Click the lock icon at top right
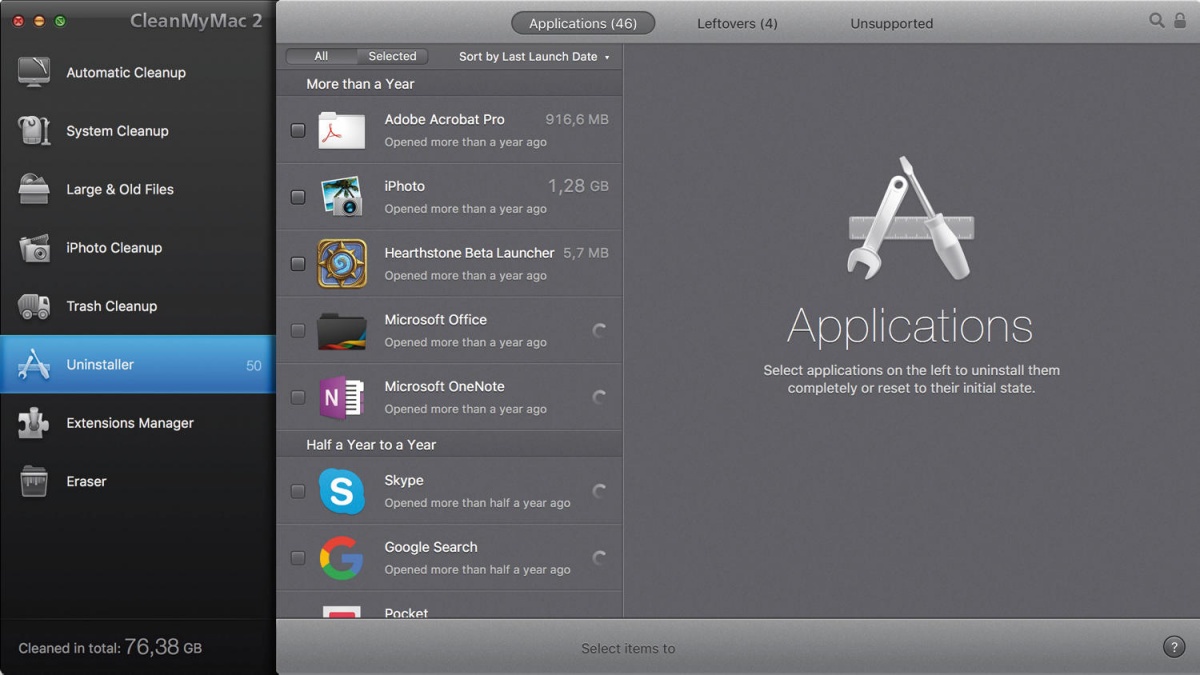 [1182, 20]
